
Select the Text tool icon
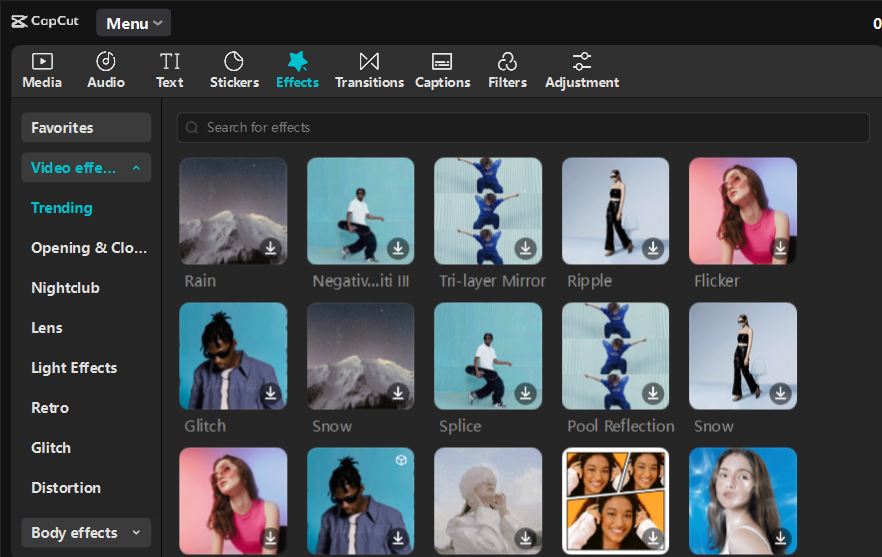coord(170,62)
